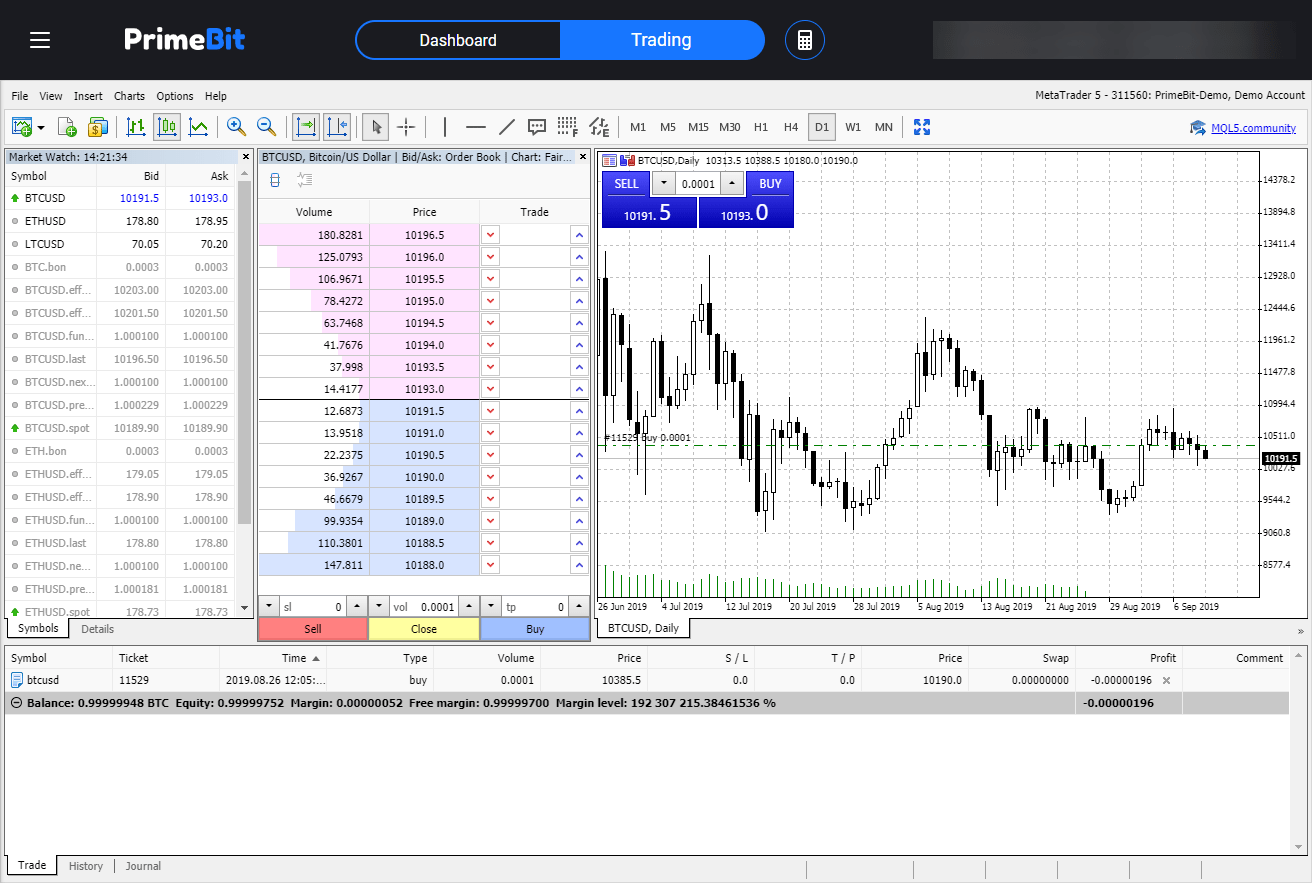Image resolution: width=1312 pixels, height=883 pixels.
Task: Toggle chart shift from right border
Action: pyautogui.click(x=337, y=127)
